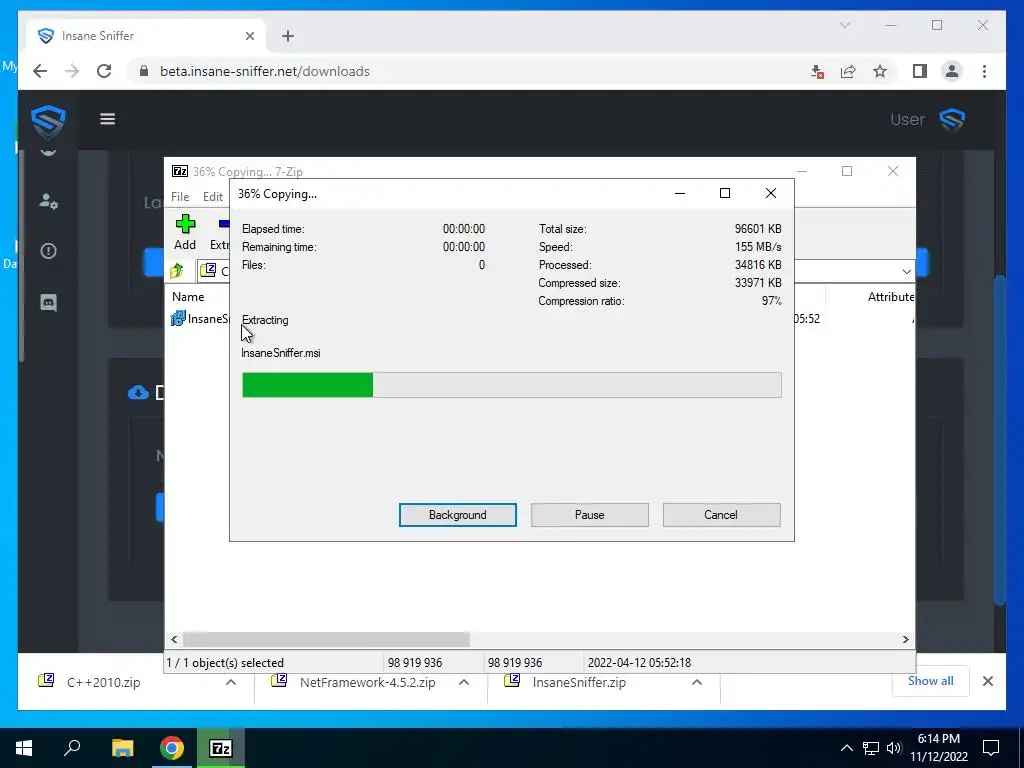Open a new Chrome tab
The image size is (1024, 768).
coord(288,36)
